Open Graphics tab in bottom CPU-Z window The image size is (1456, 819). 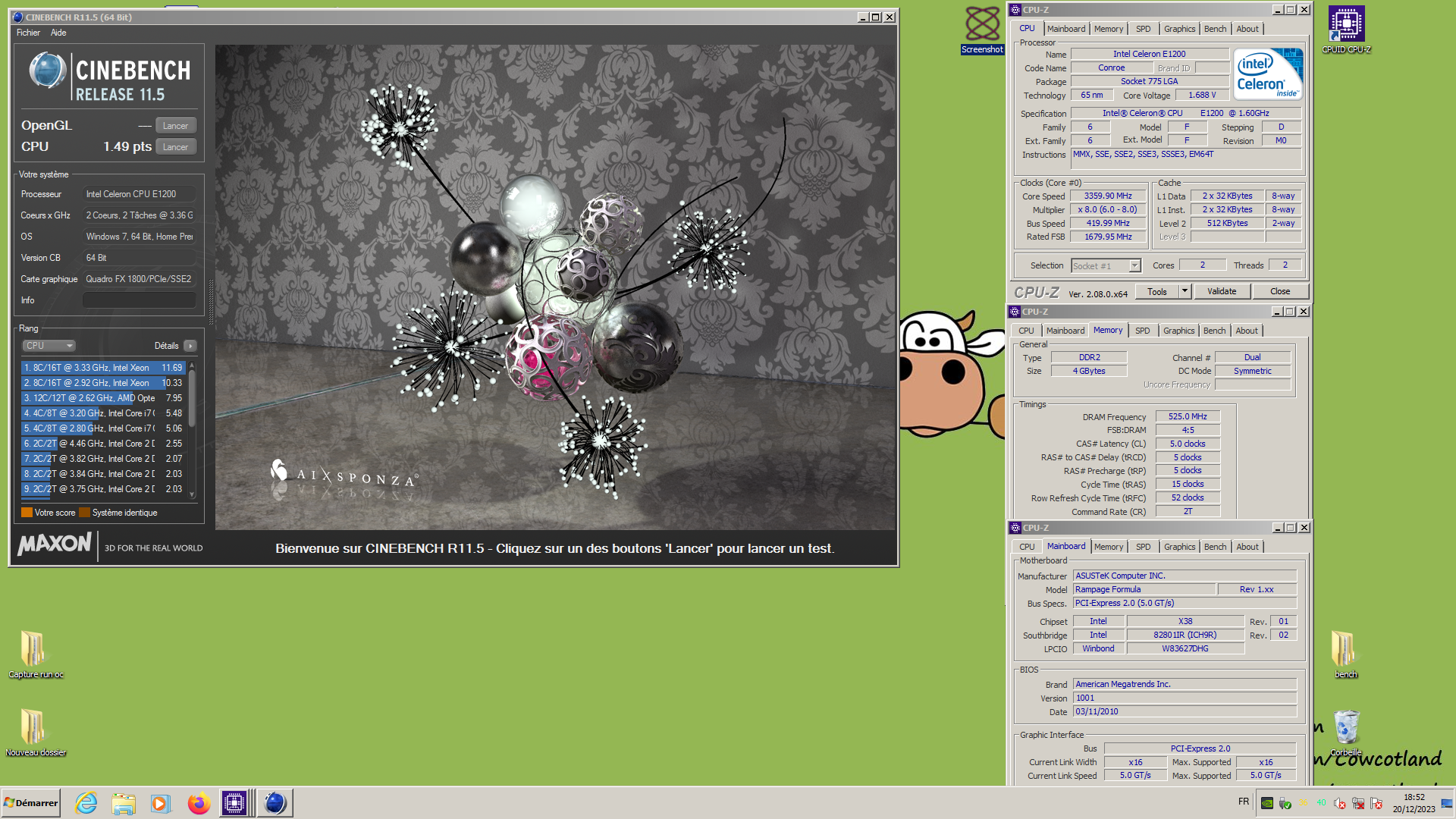[1180, 547]
